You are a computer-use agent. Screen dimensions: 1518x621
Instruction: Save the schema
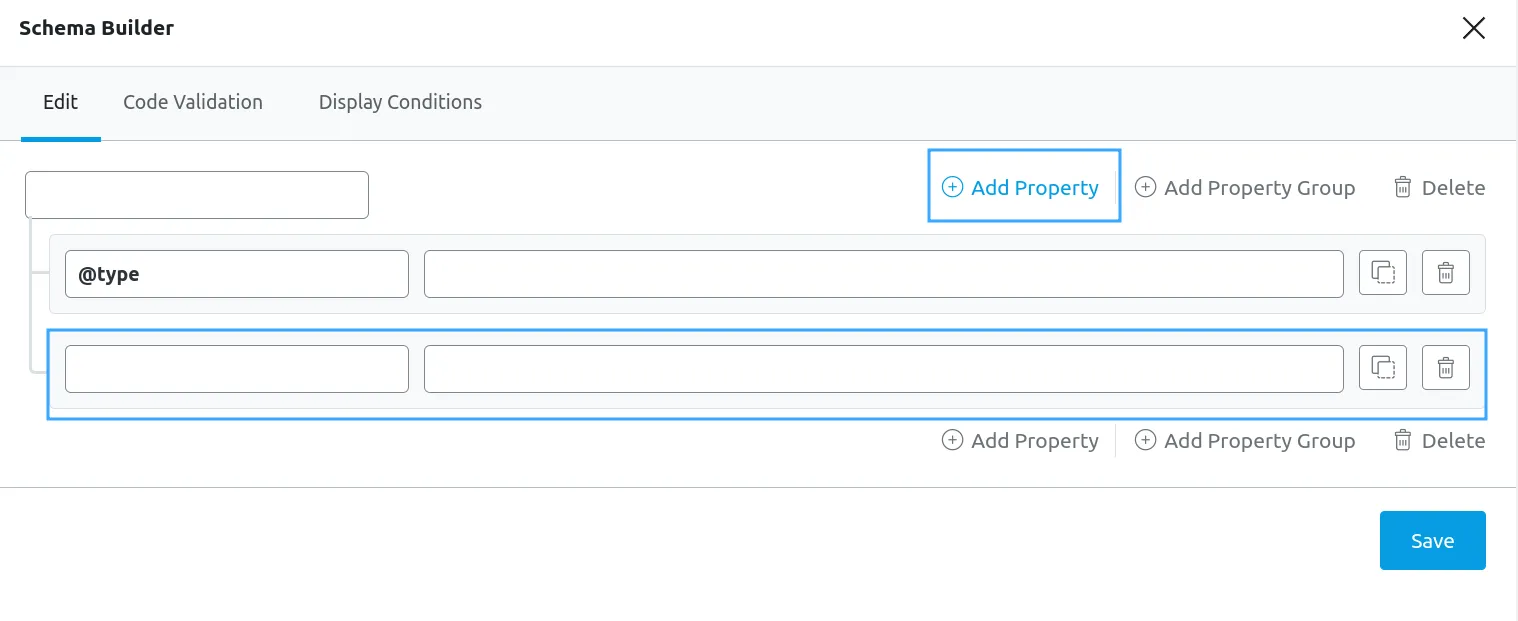[x=1433, y=540]
